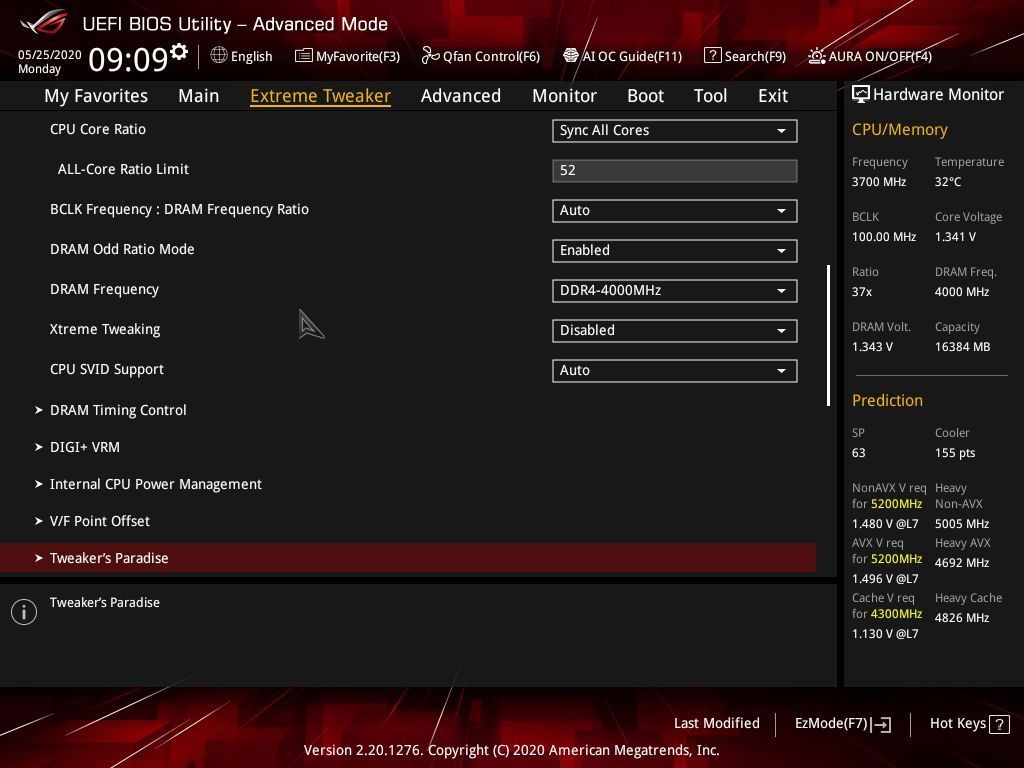
Task: Expand Tweaker's Paradise submenu
Action: tap(408, 558)
